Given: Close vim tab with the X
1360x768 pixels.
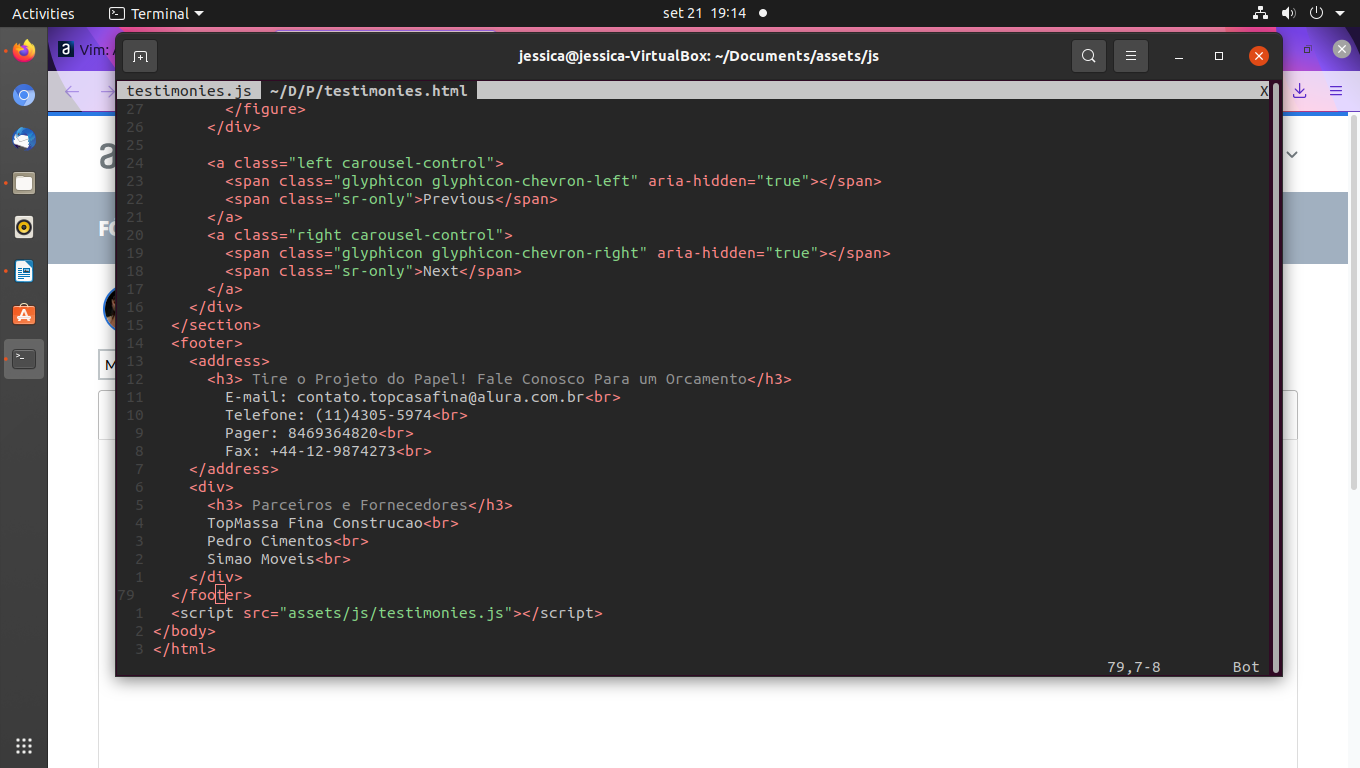Looking at the screenshot, I should click(x=1263, y=91).
